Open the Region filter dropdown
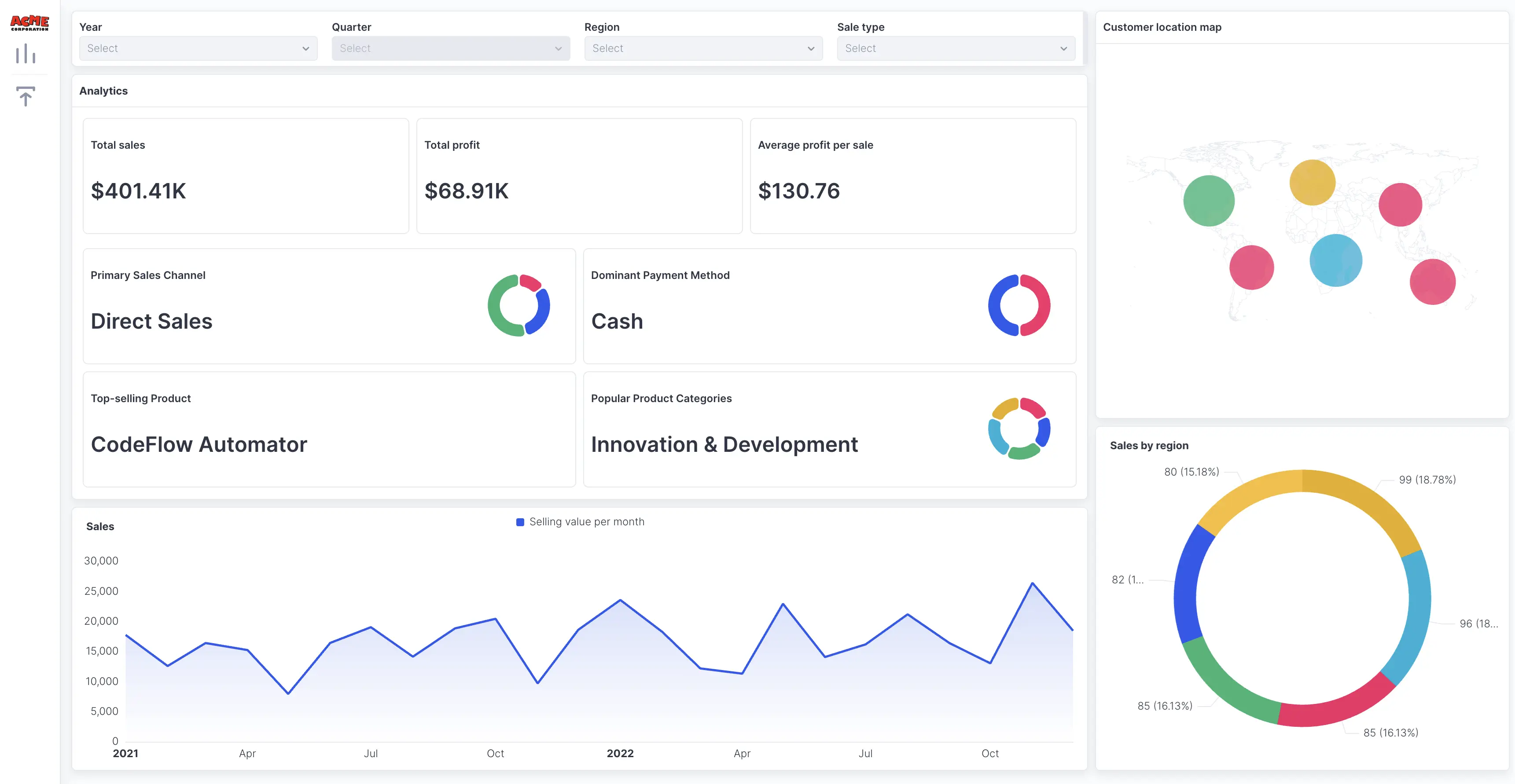The image size is (1515, 784). click(x=703, y=48)
